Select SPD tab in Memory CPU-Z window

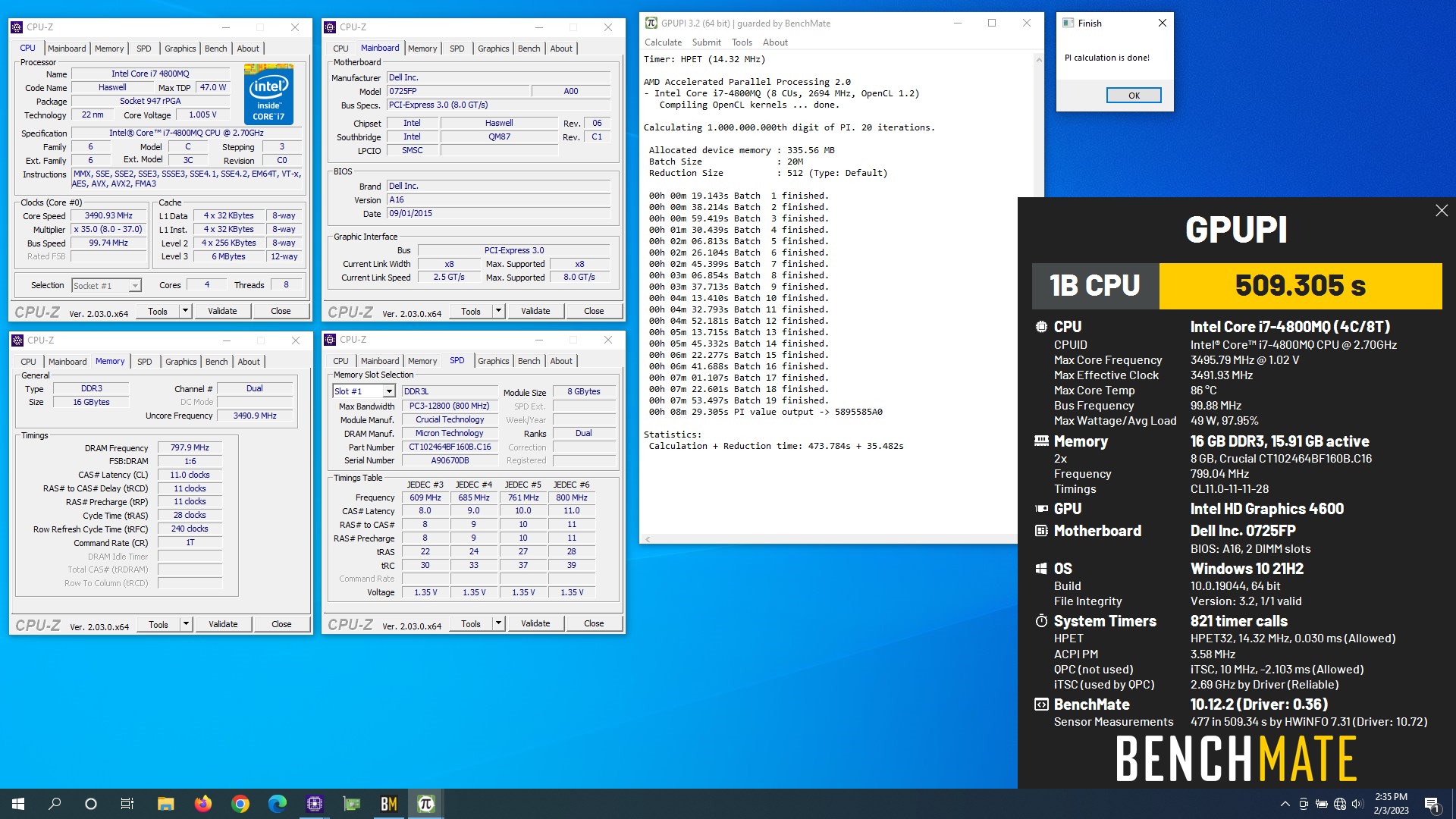click(x=144, y=362)
